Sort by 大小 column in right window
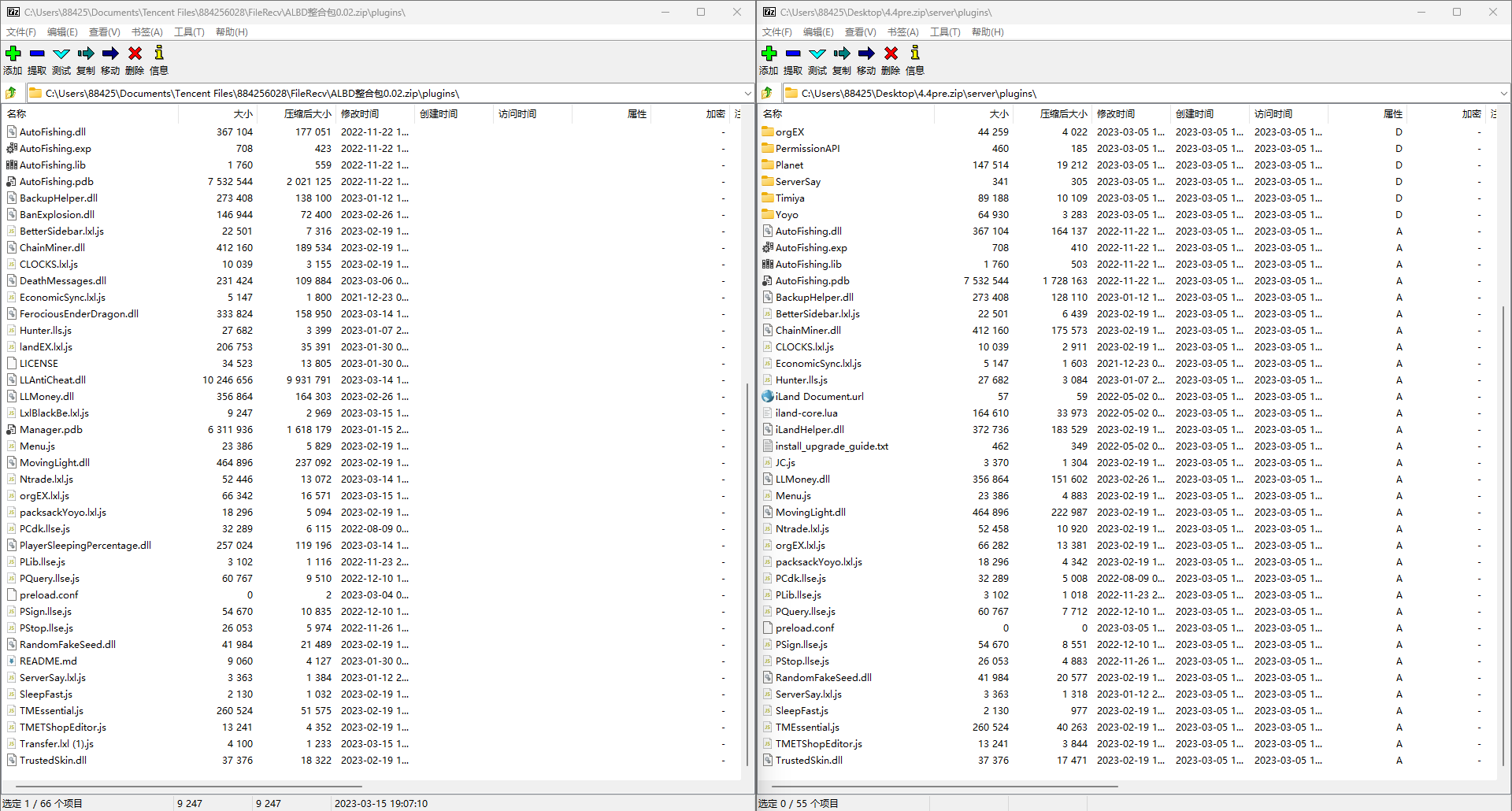 (x=973, y=114)
